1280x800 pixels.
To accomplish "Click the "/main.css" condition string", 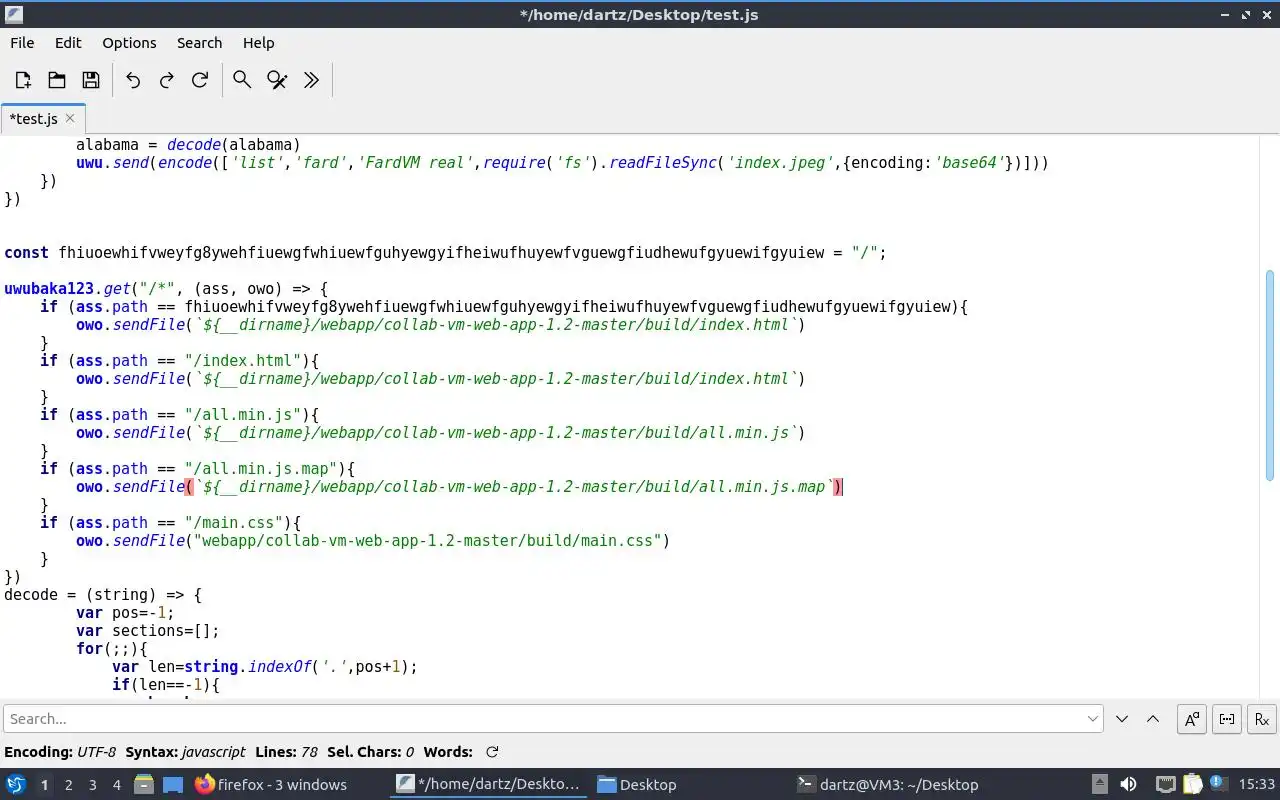I will (x=234, y=523).
